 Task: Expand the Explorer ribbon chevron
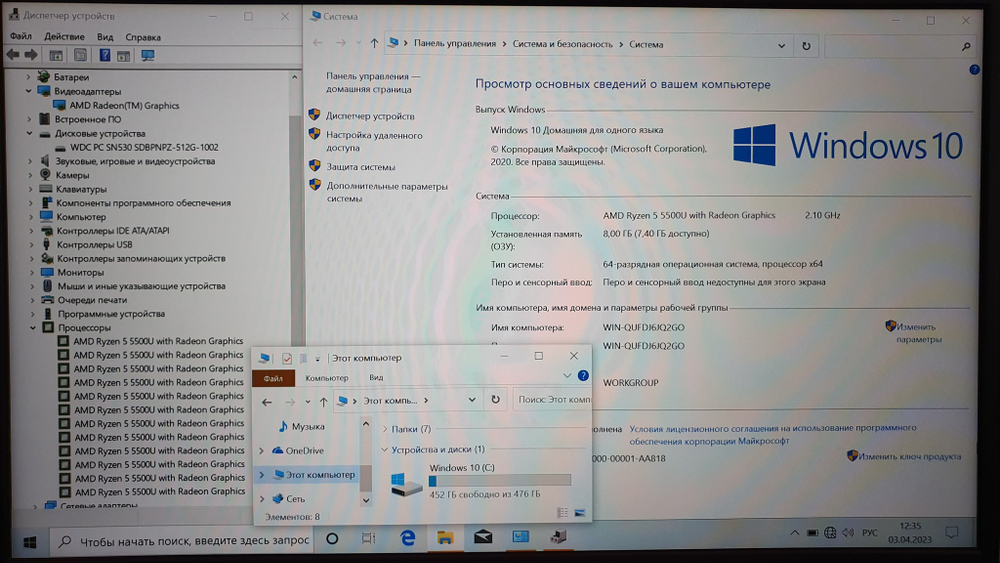[566, 375]
